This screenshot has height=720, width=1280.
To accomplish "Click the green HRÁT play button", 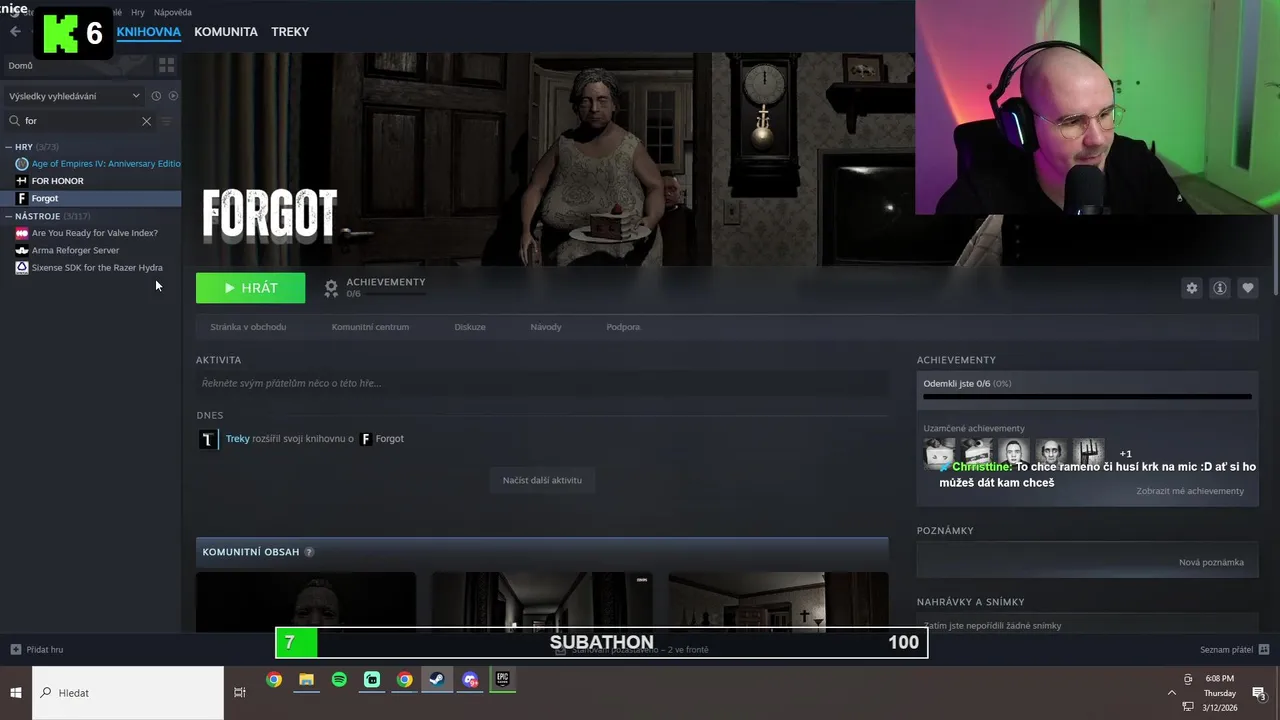I will [x=250, y=288].
